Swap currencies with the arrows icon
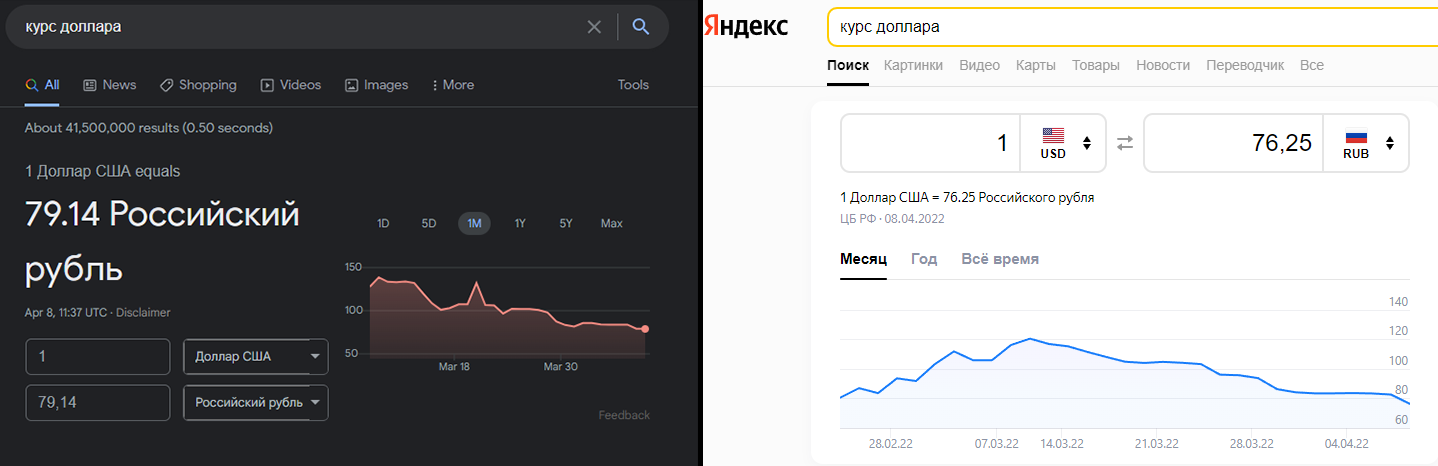1438x466 pixels. (1125, 143)
